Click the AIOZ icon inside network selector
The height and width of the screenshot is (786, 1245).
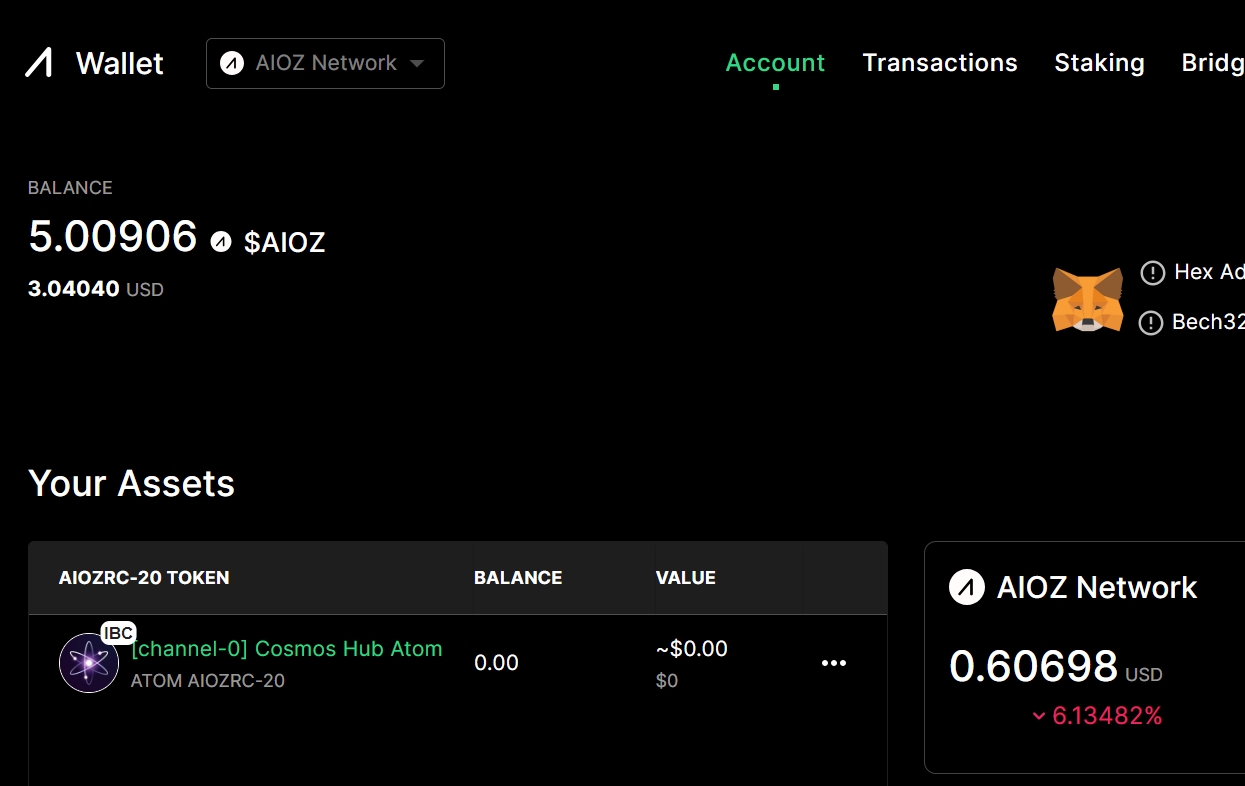click(x=232, y=64)
